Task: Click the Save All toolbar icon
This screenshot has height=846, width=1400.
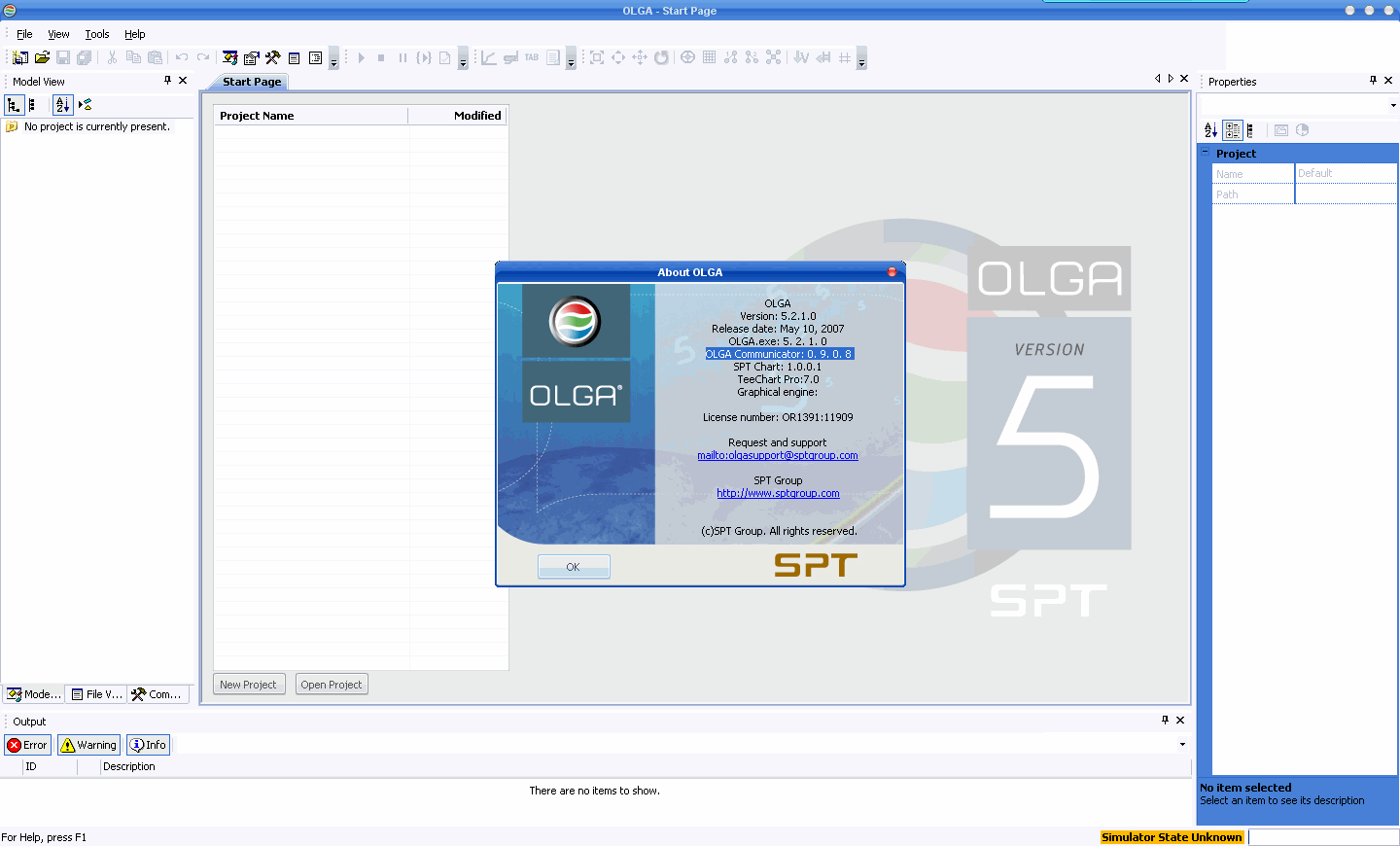Action: 85,58
